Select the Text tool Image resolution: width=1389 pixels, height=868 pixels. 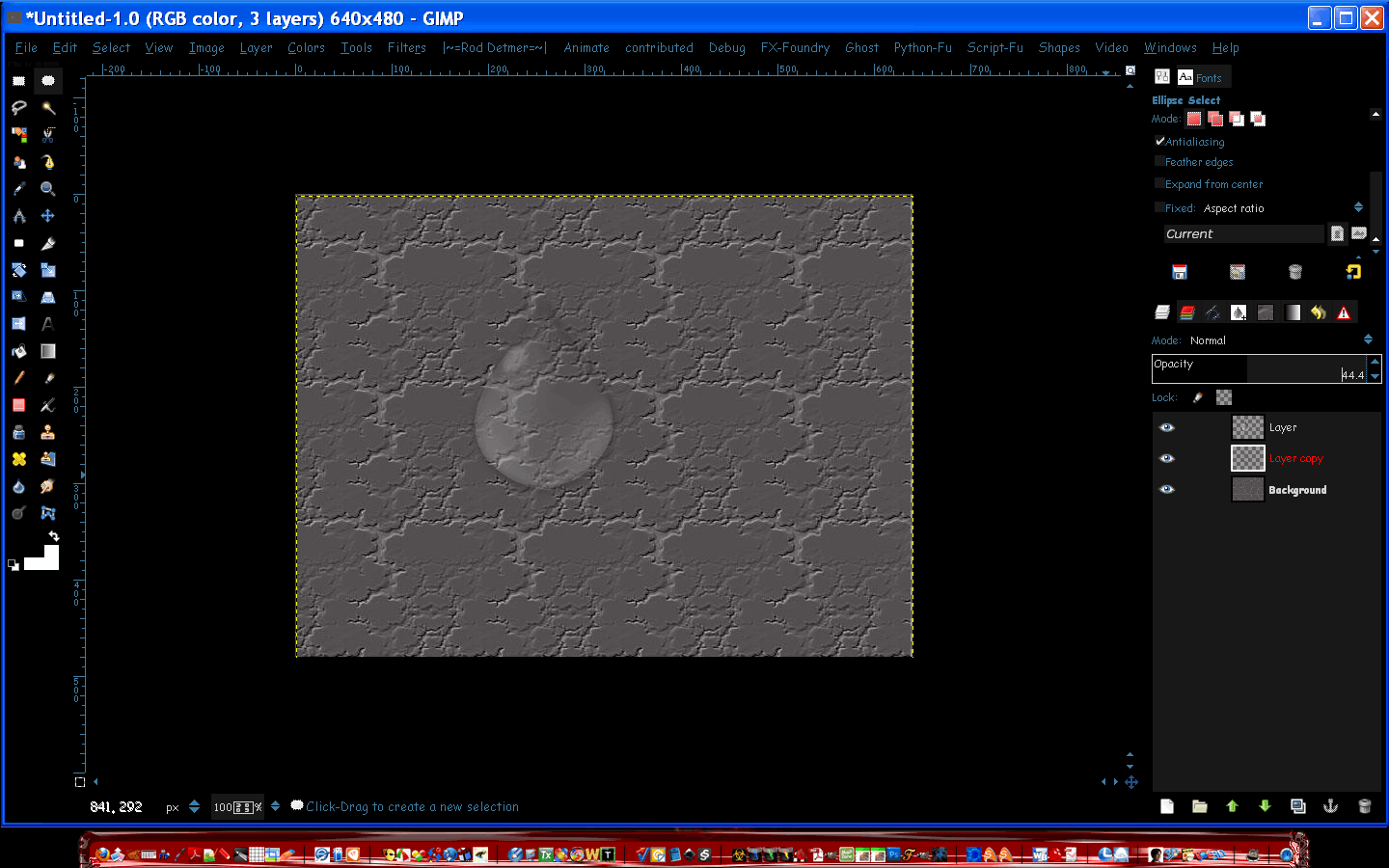[x=48, y=324]
